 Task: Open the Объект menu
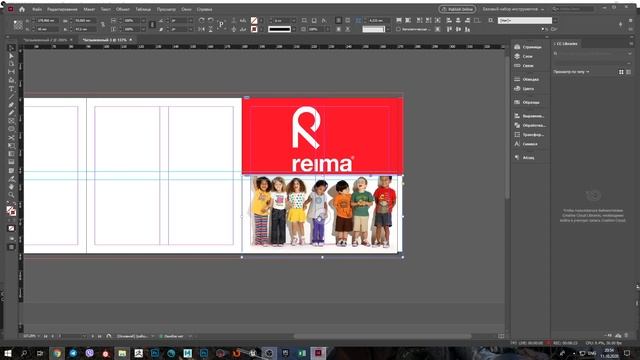click(x=122, y=9)
